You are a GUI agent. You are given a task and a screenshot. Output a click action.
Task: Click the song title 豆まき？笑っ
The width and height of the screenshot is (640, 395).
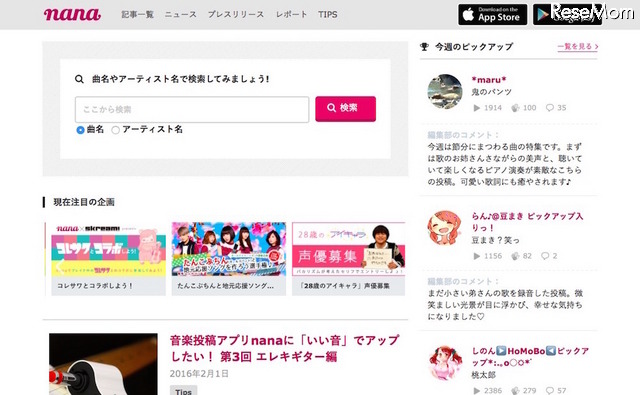[496, 240]
